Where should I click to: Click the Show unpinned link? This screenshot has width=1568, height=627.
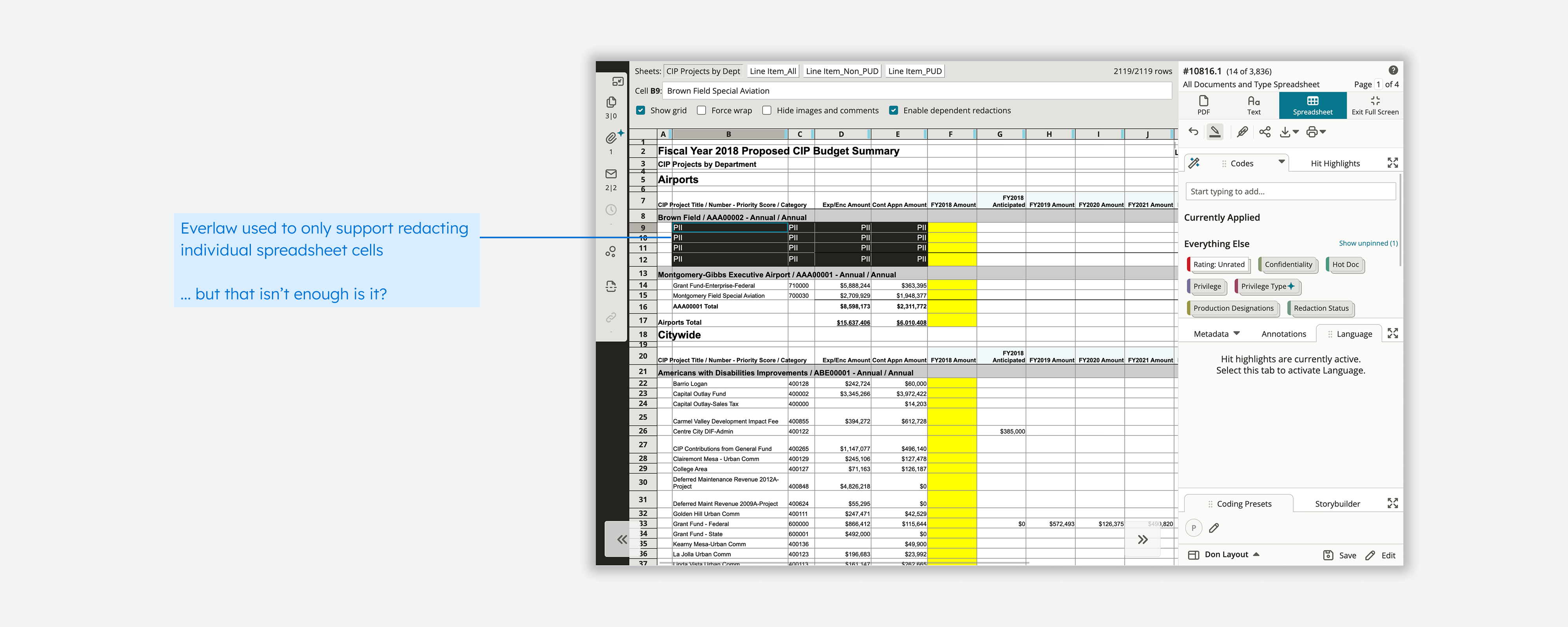[x=1367, y=243]
